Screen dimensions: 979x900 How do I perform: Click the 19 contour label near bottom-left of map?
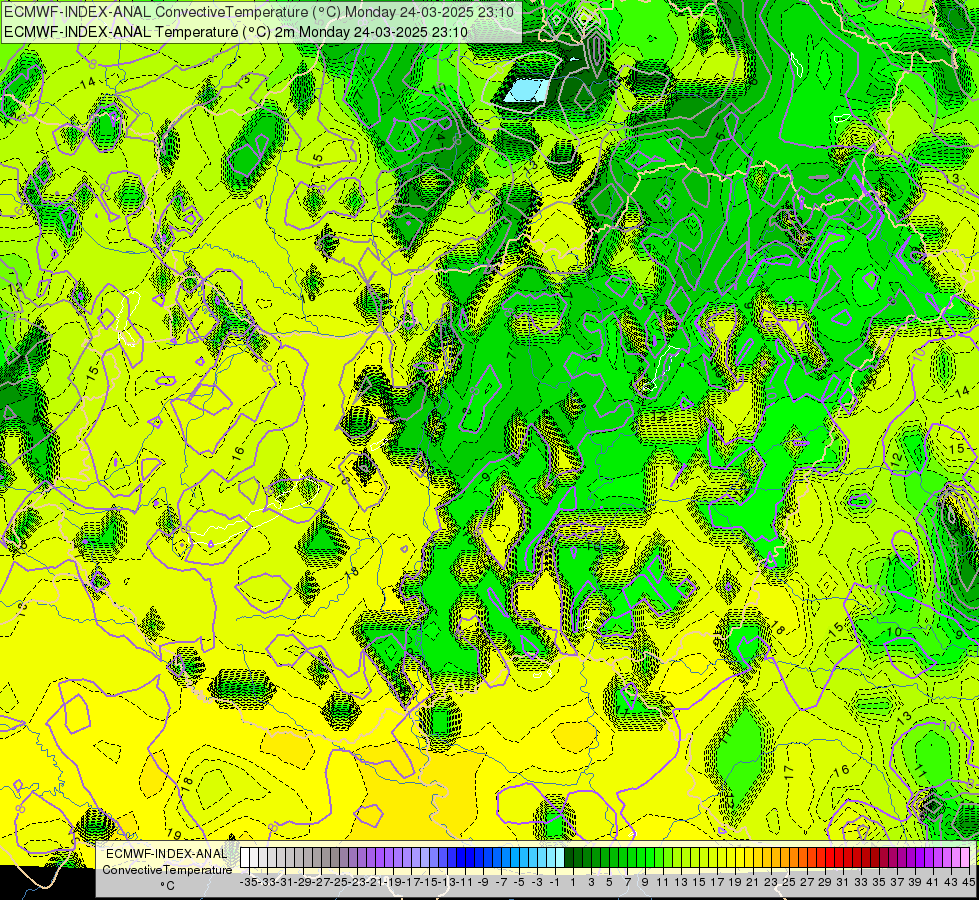174,834
